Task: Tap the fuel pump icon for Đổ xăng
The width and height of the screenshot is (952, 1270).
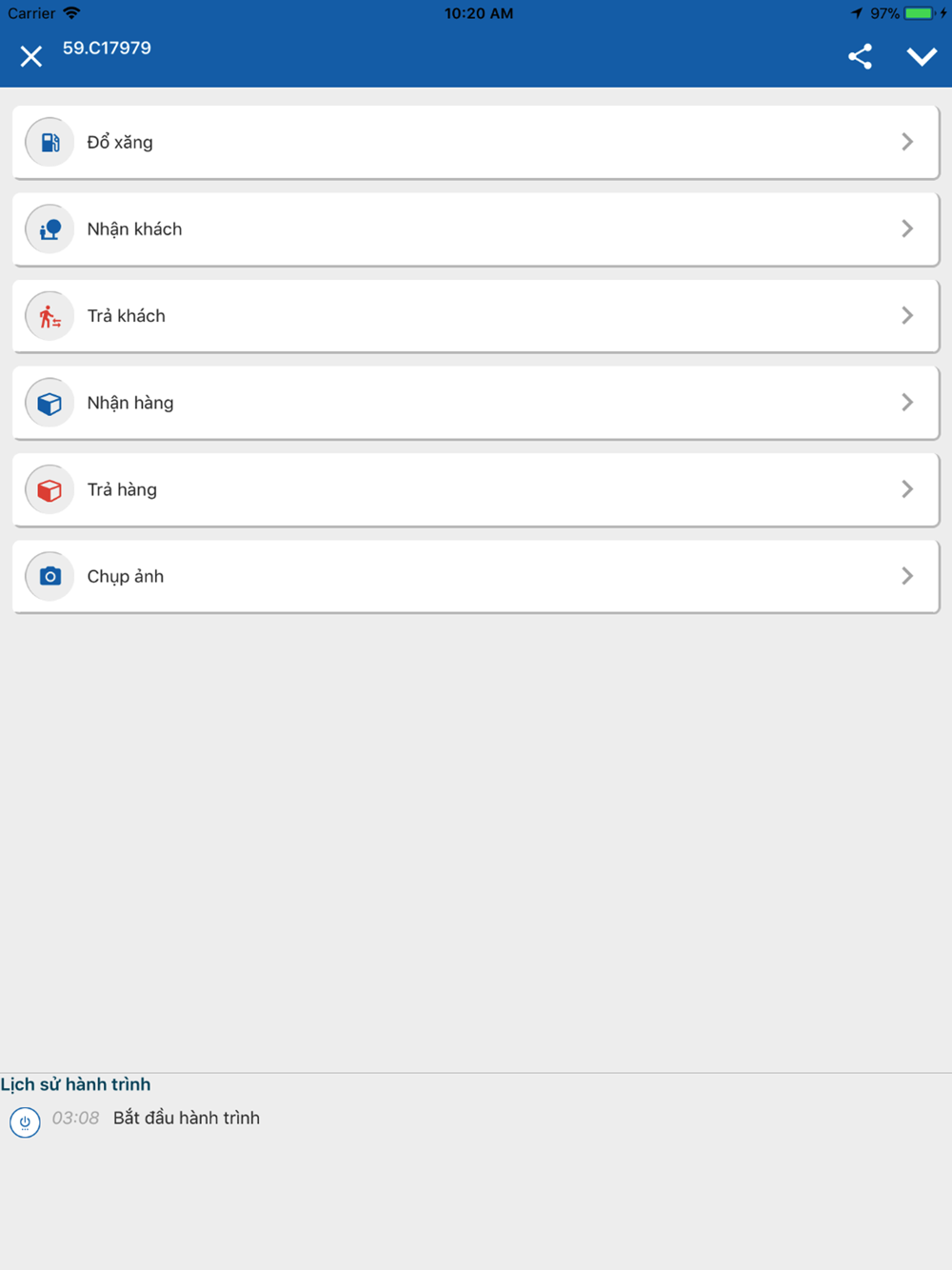Action: [50, 142]
